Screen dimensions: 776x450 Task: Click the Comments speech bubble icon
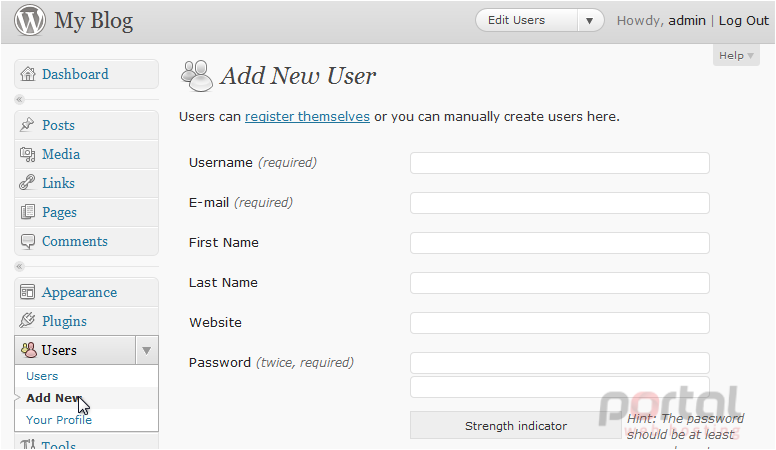tap(28, 241)
